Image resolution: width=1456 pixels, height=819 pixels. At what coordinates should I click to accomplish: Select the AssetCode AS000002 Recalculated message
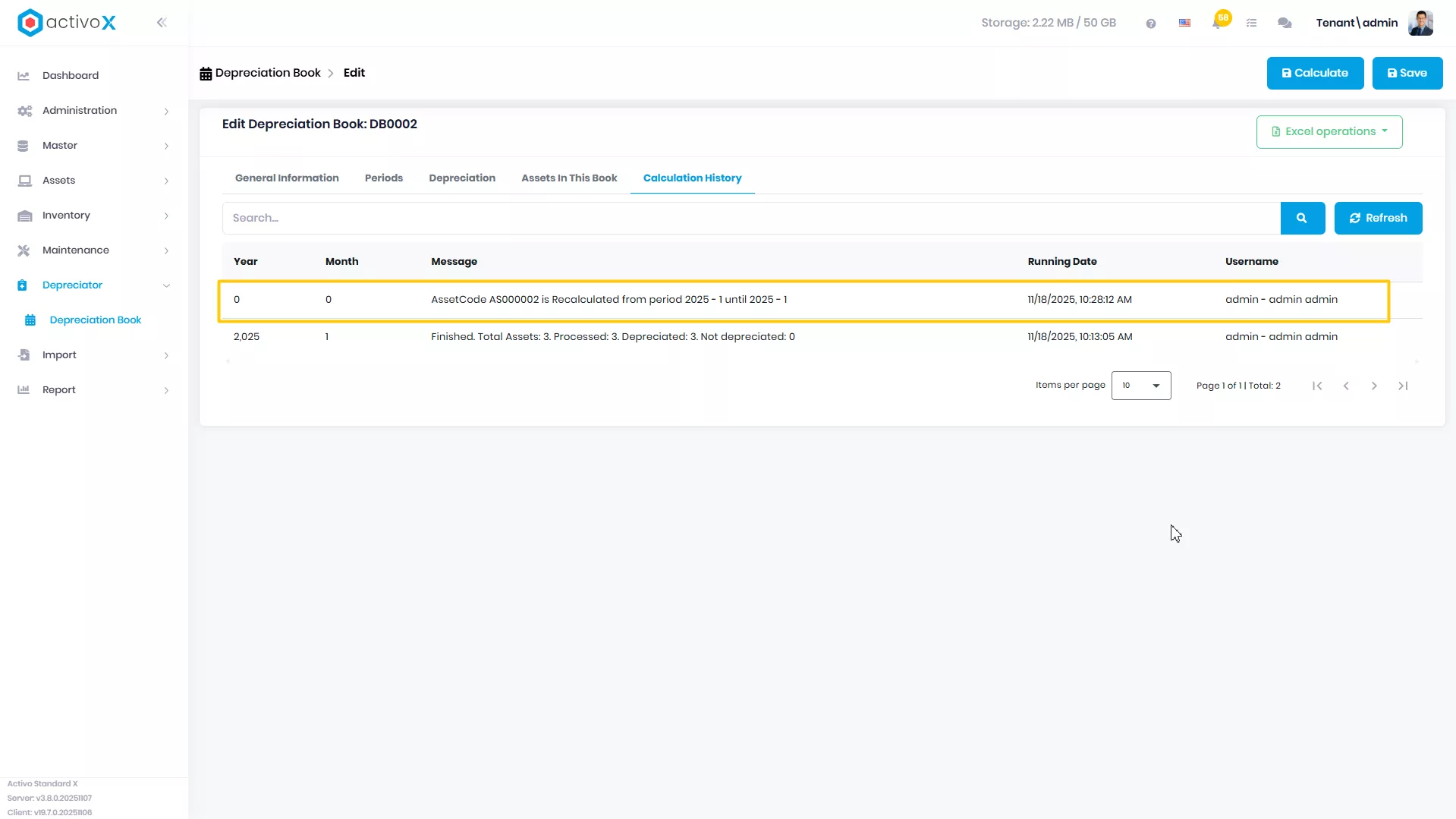click(609, 300)
